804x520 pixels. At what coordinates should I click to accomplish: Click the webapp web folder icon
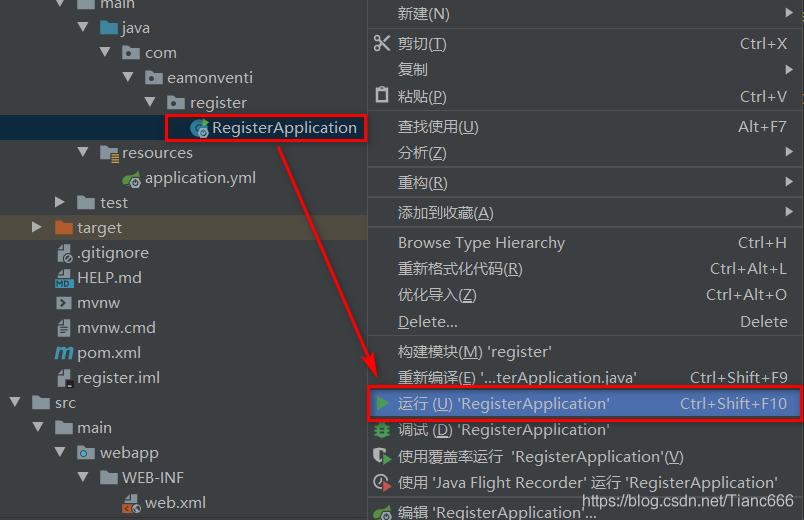(x=86, y=453)
